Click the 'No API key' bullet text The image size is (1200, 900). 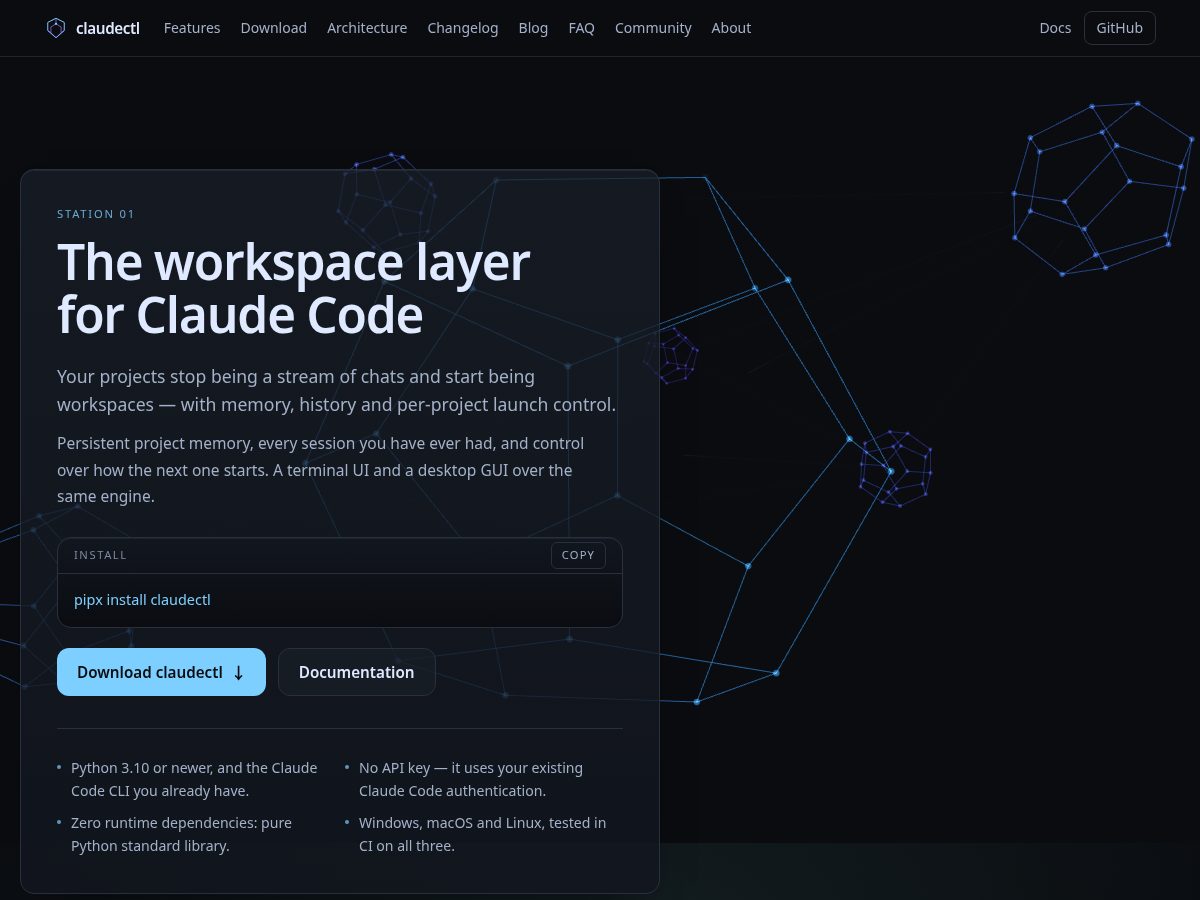pos(471,779)
